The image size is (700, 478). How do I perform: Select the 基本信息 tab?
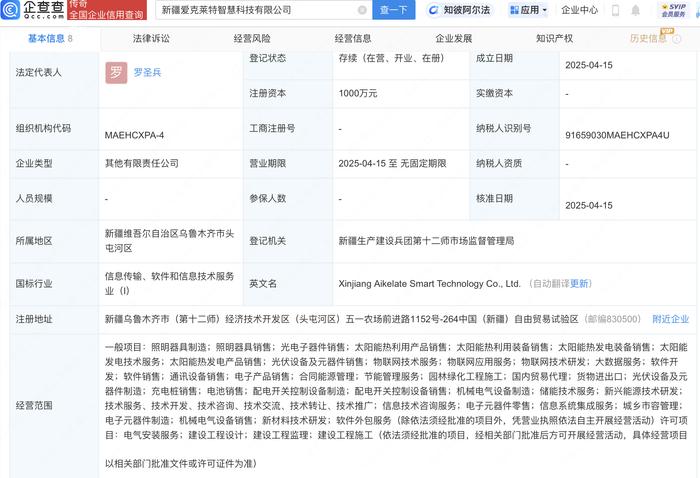[50, 39]
